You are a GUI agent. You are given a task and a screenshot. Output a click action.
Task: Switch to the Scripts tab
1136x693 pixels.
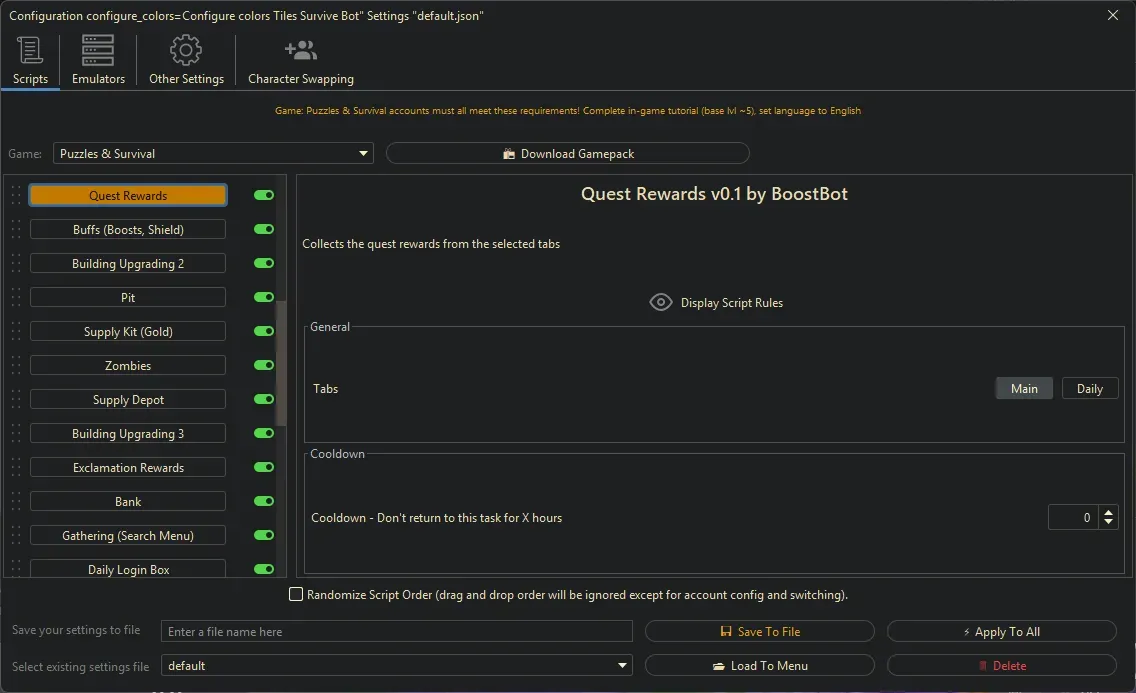click(x=30, y=60)
